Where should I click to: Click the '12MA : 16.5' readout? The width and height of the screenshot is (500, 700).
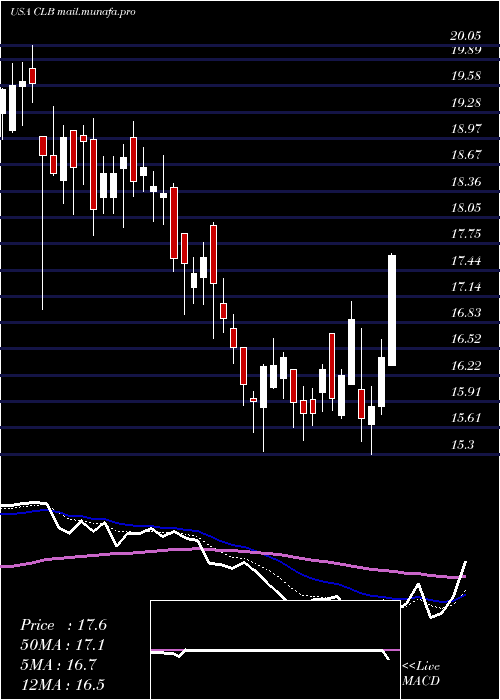[x=62, y=685]
